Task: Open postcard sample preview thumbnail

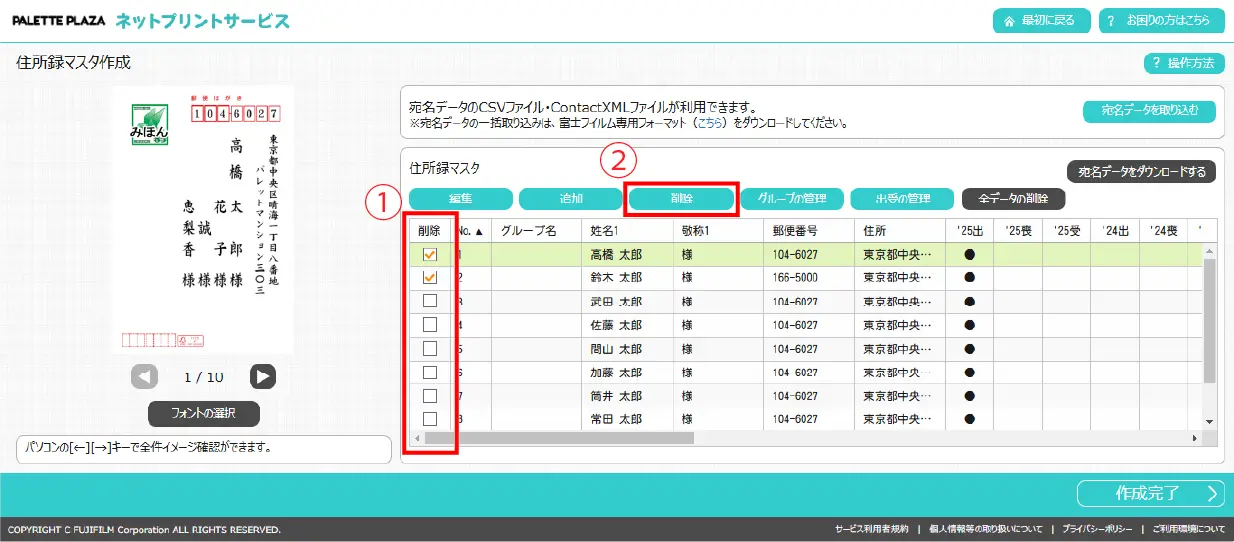Action: click(x=203, y=220)
